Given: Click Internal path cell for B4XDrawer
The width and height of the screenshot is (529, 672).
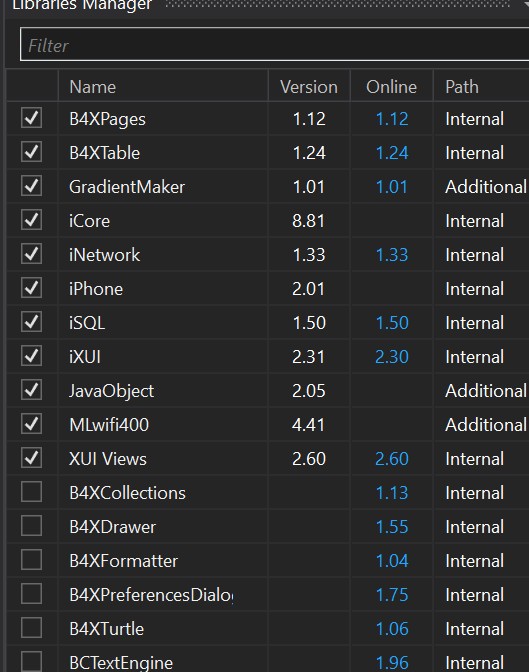Looking at the screenshot, I should [474, 527].
